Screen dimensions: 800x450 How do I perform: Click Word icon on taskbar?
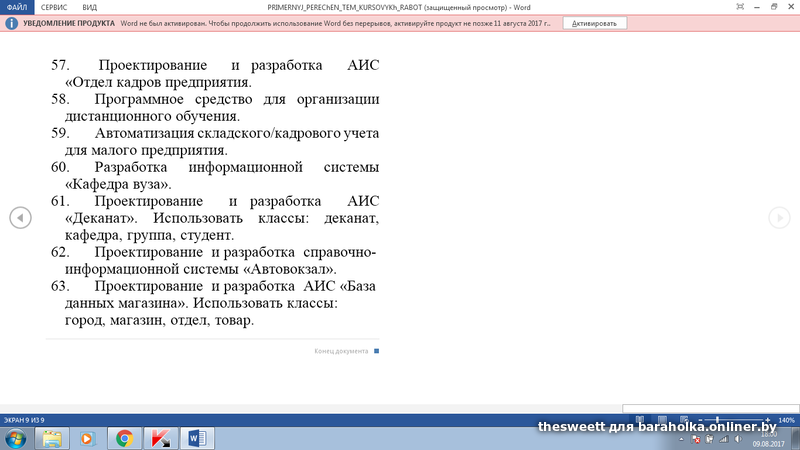[x=197, y=438]
